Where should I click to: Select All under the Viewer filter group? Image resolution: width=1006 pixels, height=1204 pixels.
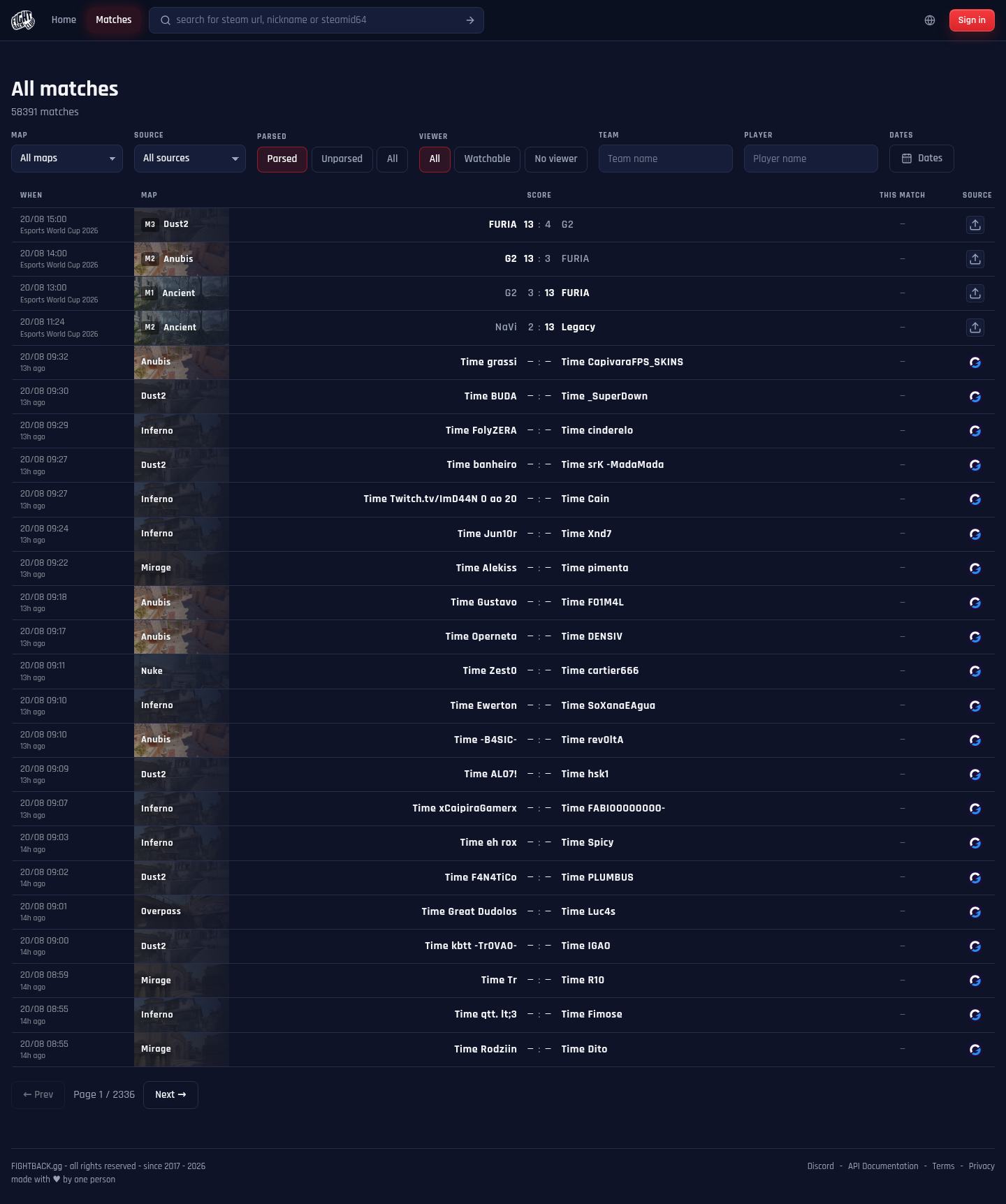point(435,159)
